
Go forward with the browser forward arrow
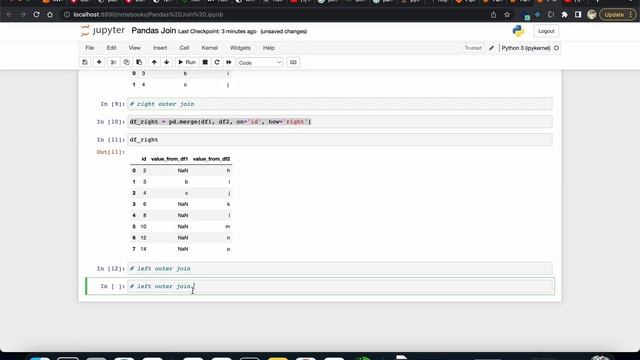pos(23,14)
